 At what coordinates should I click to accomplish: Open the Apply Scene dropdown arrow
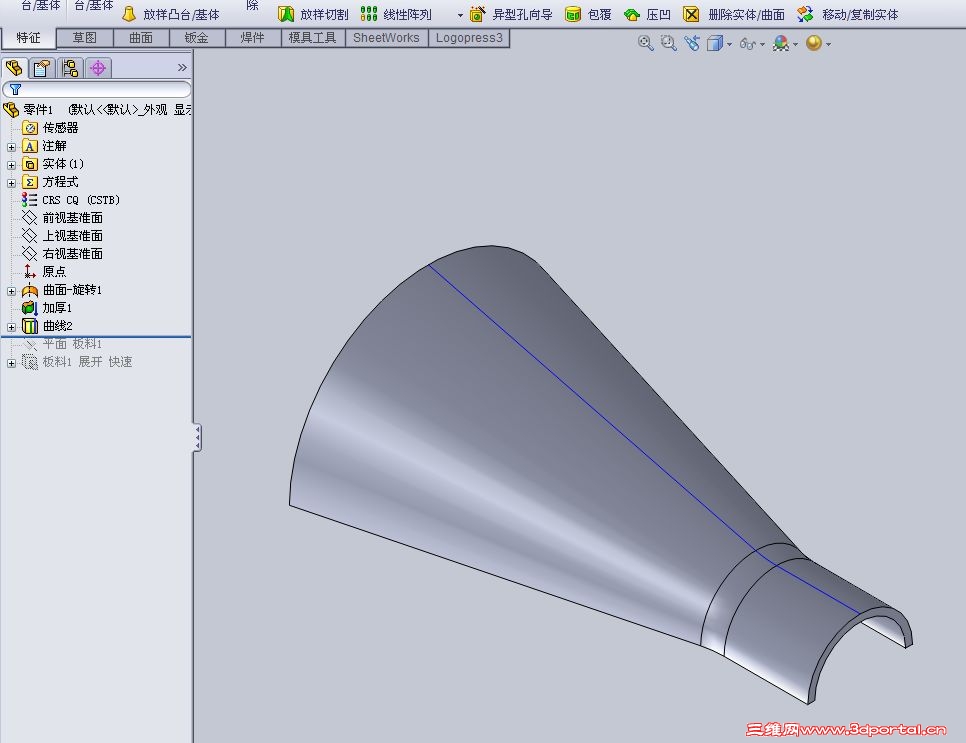[x=829, y=44]
